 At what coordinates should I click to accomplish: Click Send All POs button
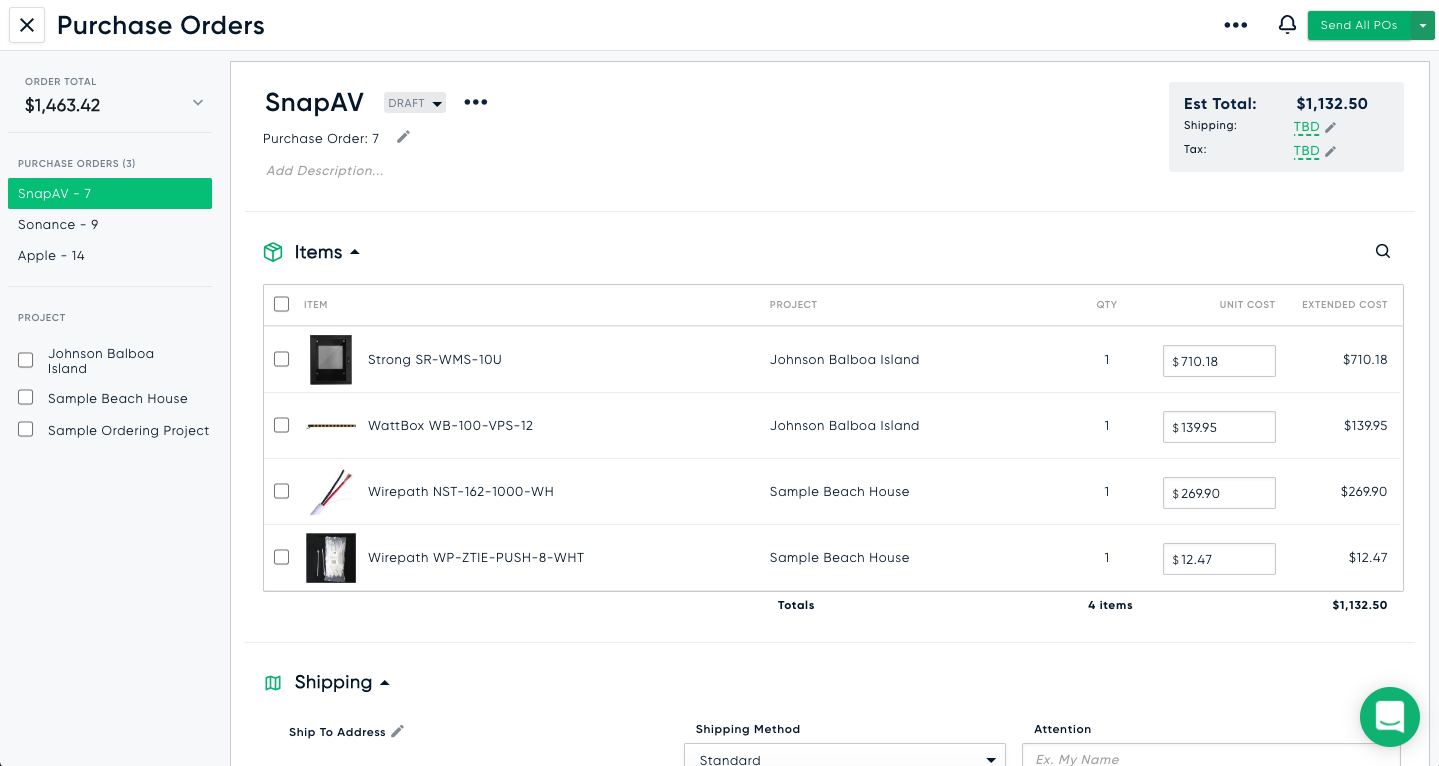point(1359,25)
